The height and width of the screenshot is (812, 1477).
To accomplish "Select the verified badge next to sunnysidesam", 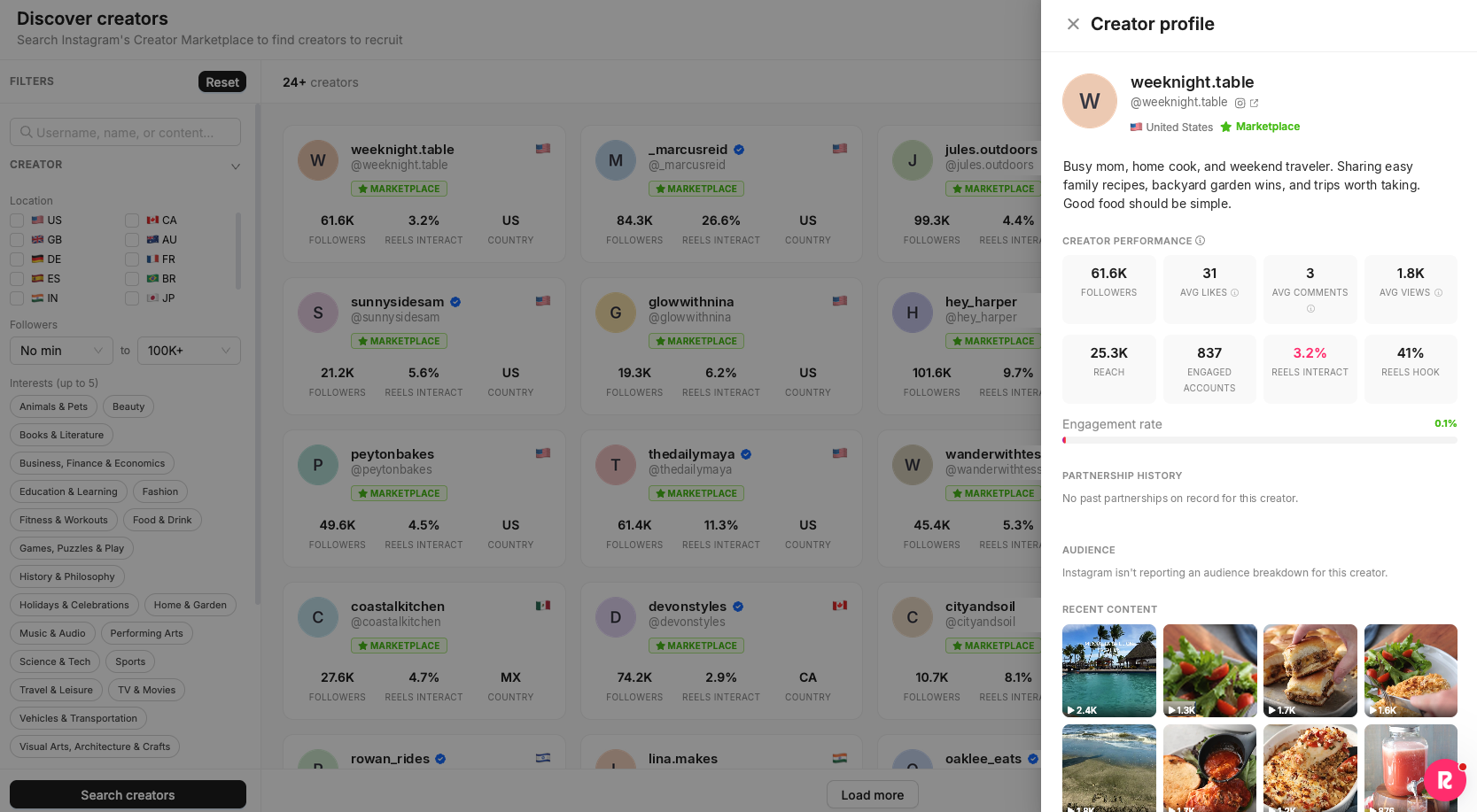I will click(x=455, y=302).
